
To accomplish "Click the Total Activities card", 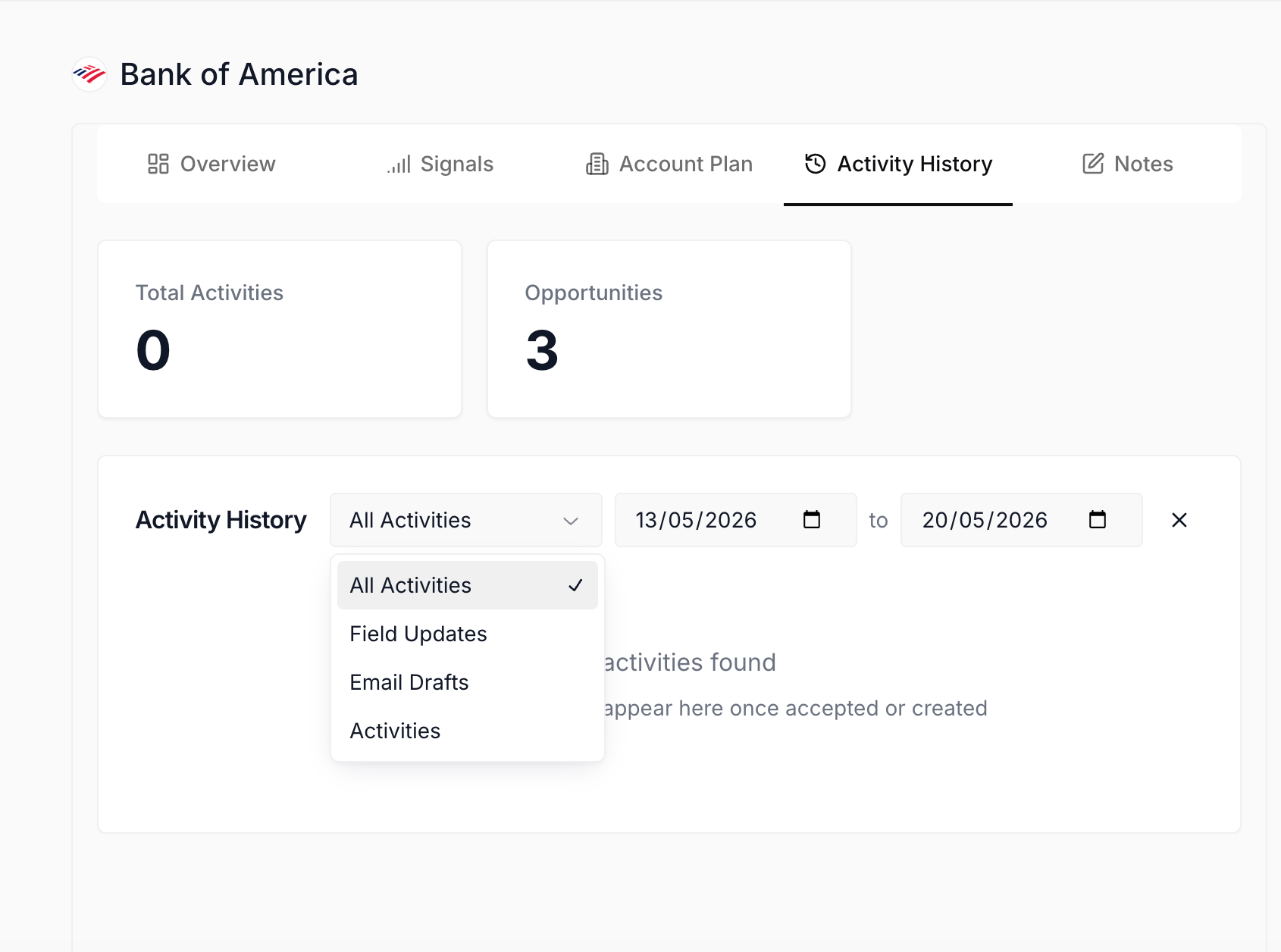I will click(280, 329).
